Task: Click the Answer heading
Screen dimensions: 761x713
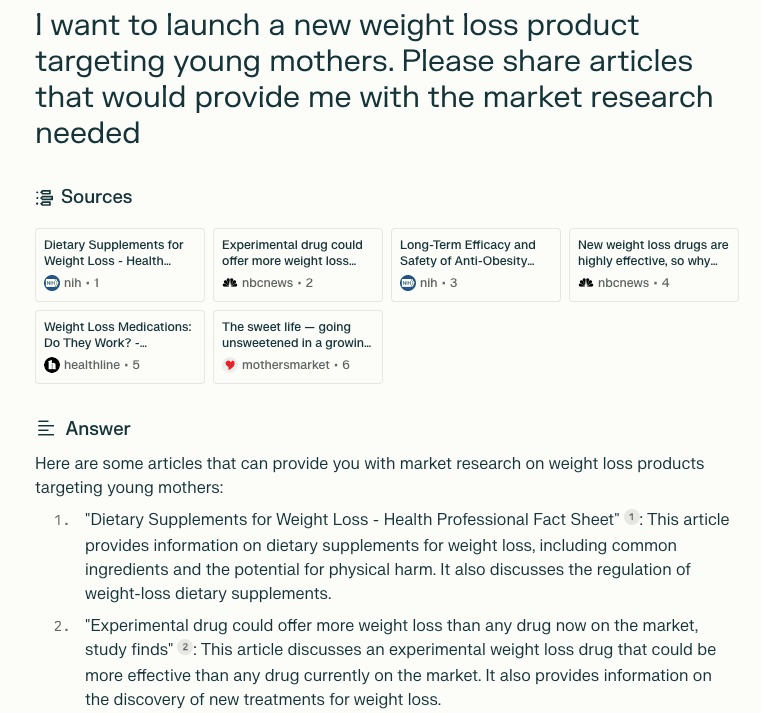Action: (x=98, y=429)
